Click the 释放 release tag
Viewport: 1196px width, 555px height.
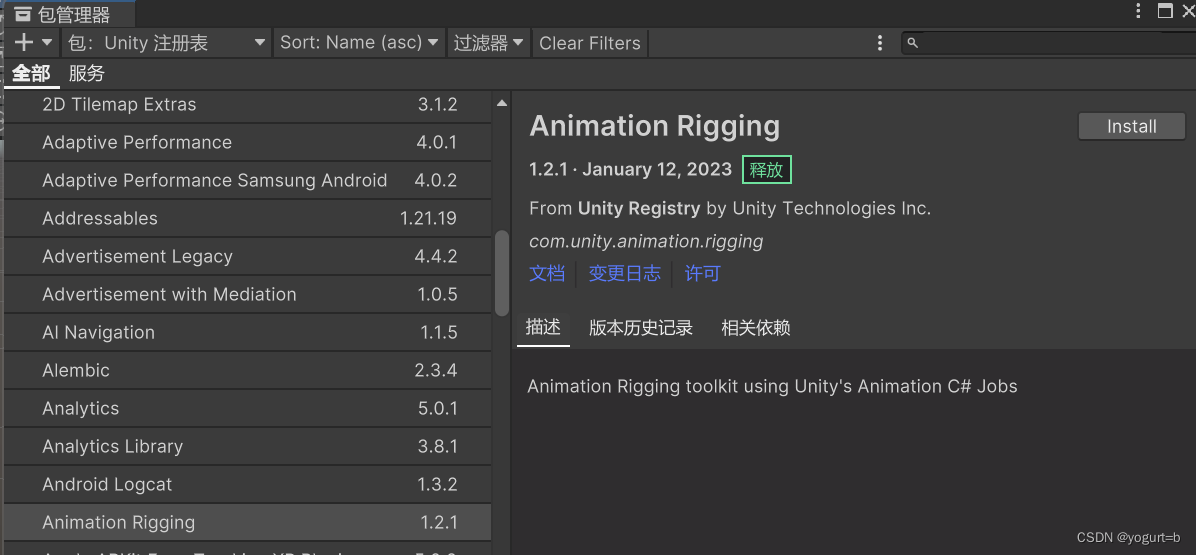coord(767,169)
